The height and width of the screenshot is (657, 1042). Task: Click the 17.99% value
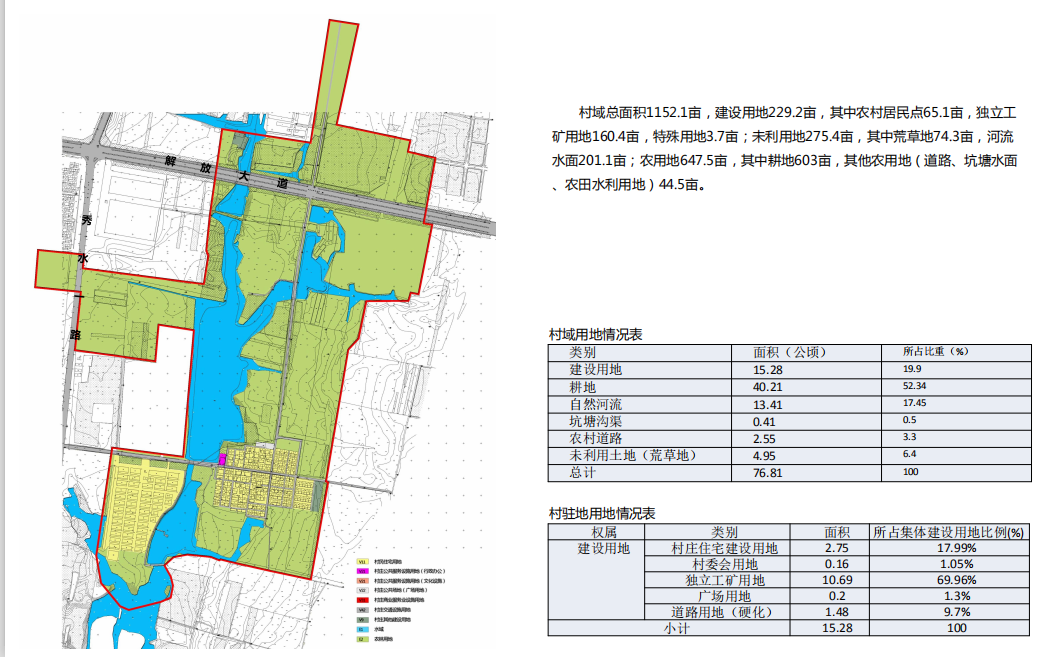coord(956,548)
